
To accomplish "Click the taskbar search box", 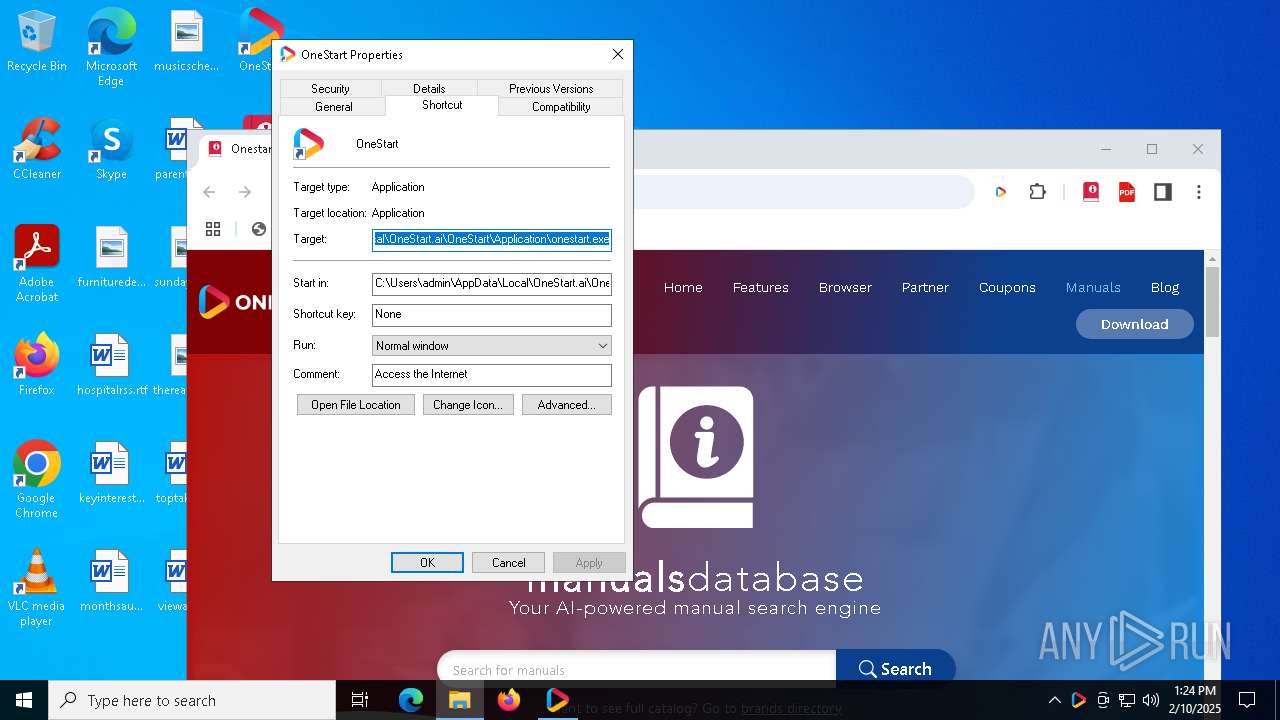I will [x=192, y=700].
